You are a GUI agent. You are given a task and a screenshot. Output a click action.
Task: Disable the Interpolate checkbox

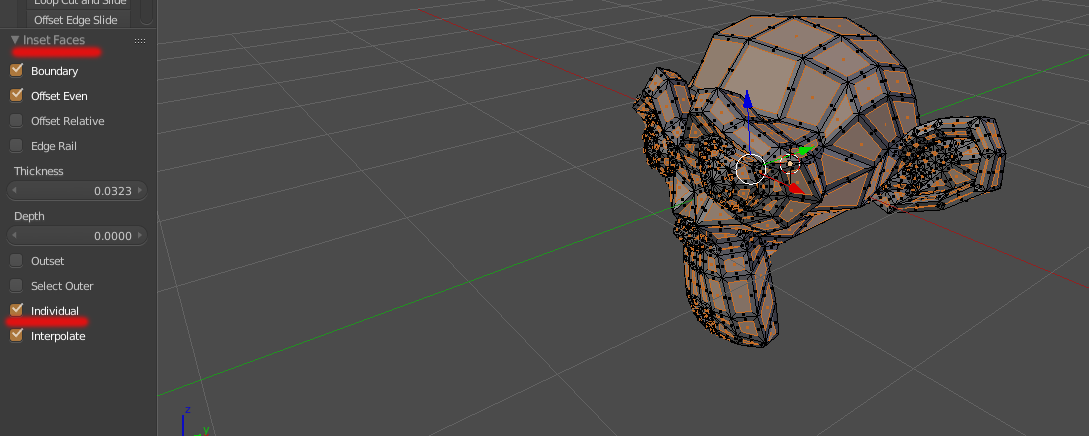pyautogui.click(x=16, y=335)
